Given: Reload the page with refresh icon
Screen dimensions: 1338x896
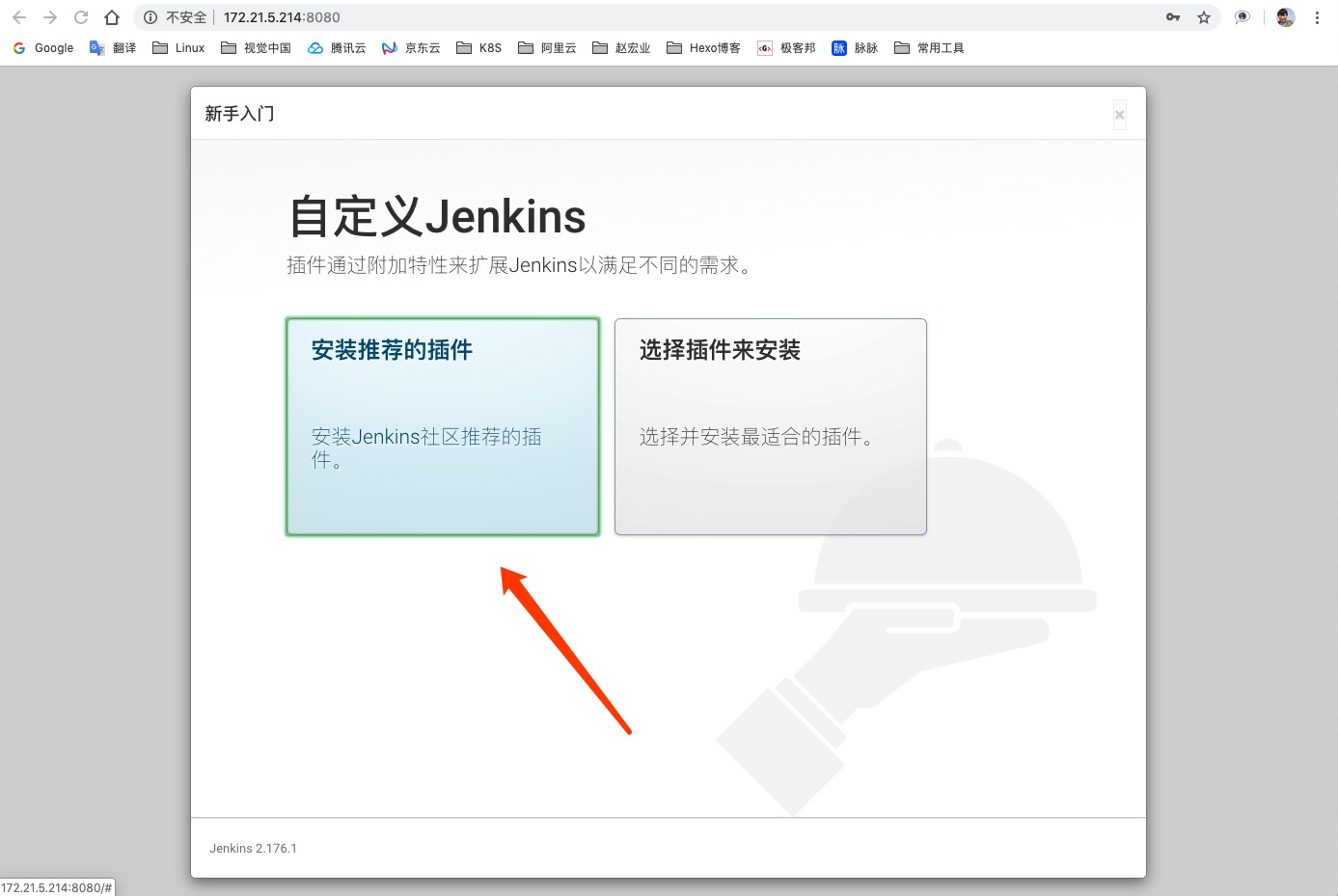Looking at the screenshot, I should pyautogui.click(x=81, y=17).
